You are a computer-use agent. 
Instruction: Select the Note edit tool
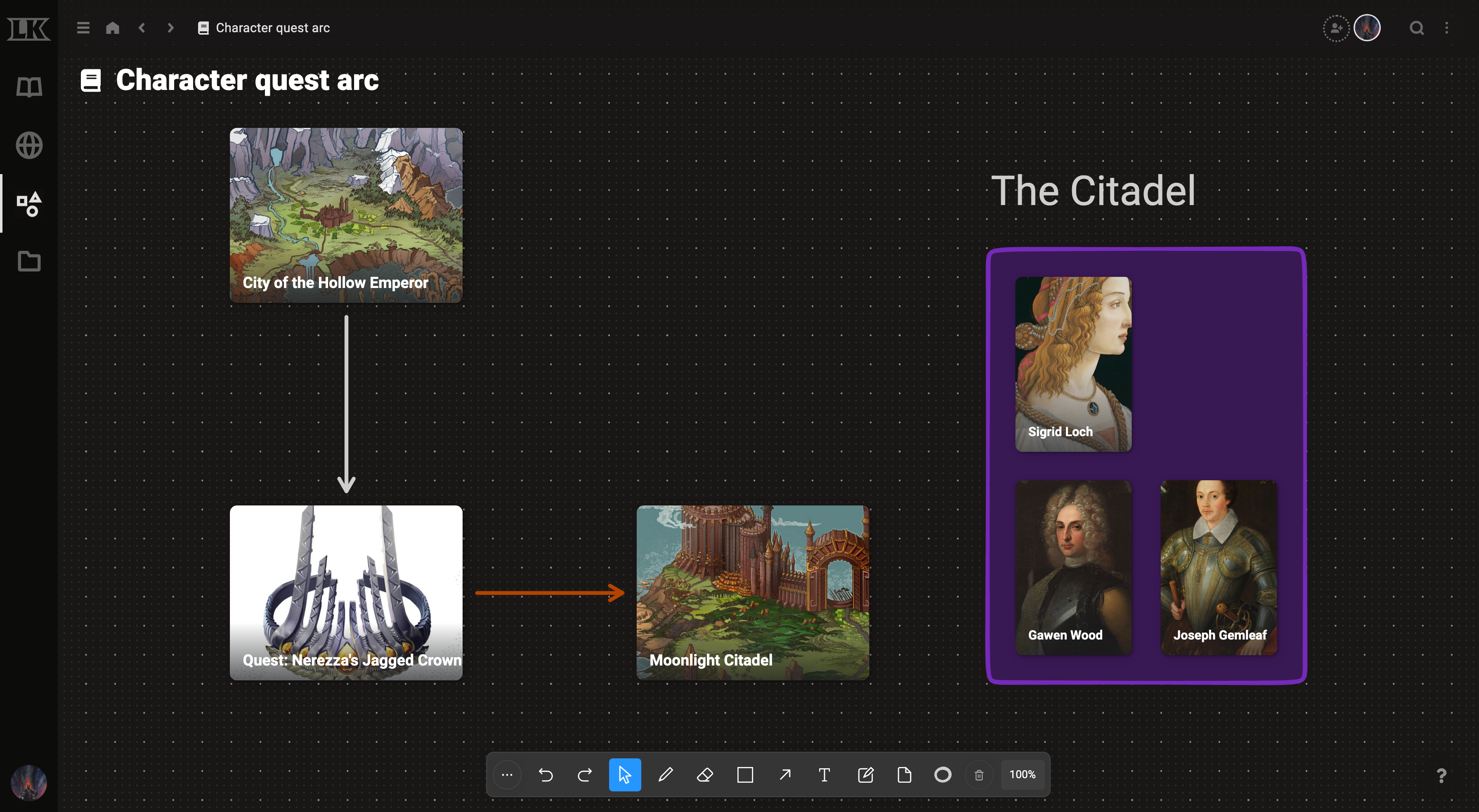point(865,775)
